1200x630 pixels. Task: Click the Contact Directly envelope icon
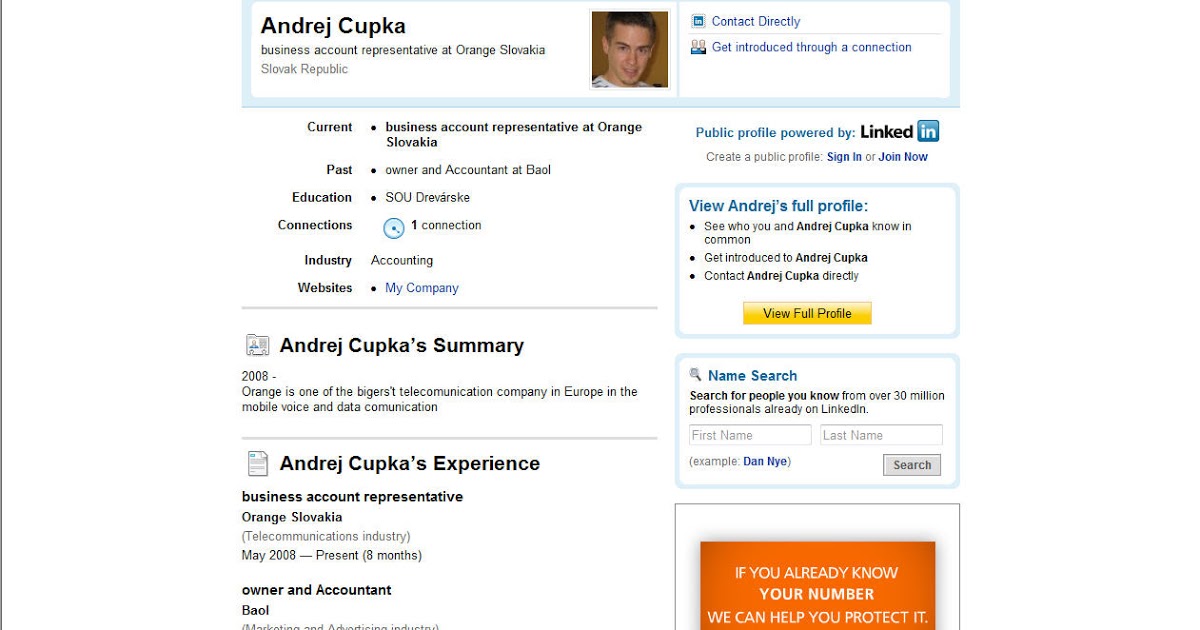point(698,21)
